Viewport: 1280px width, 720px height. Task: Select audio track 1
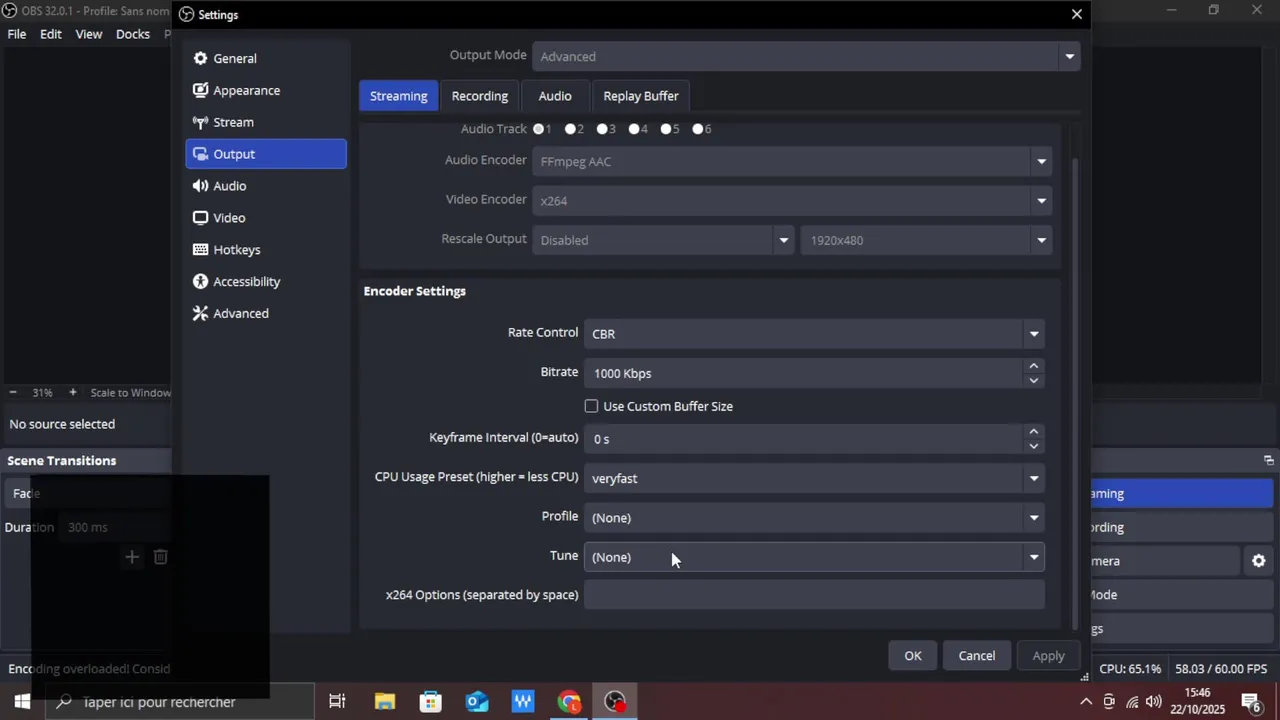click(x=539, y=129)
